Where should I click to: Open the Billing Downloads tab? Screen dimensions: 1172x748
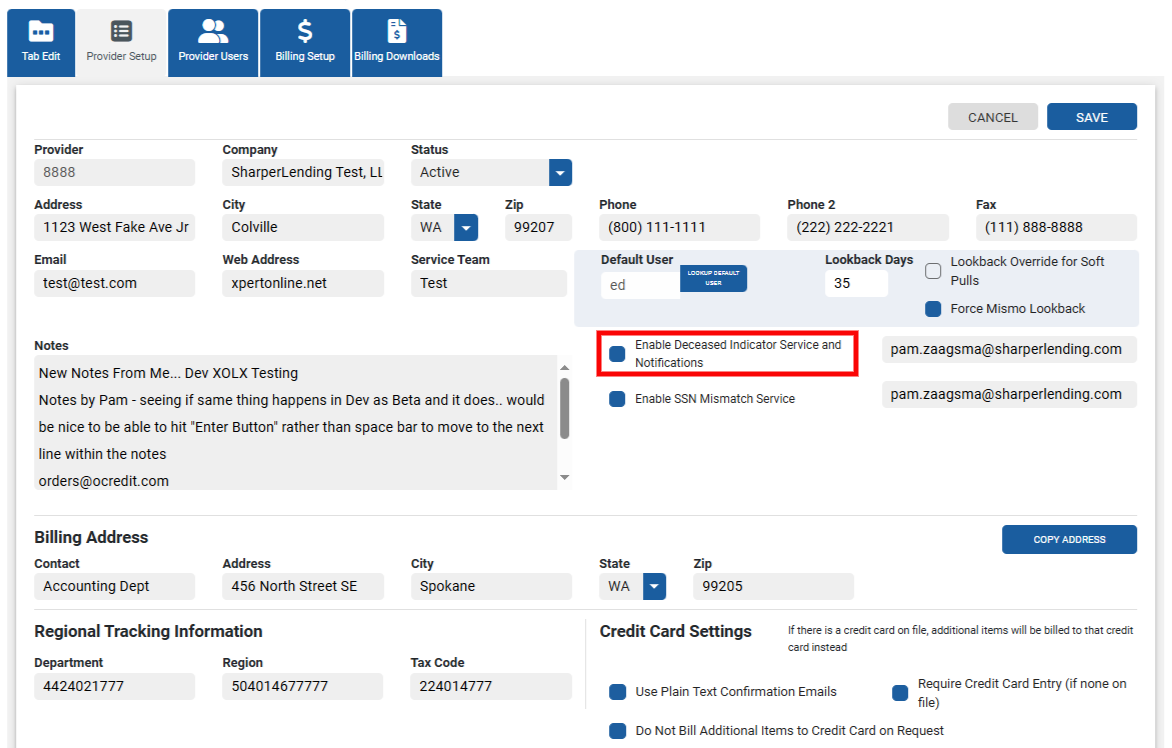397,43
